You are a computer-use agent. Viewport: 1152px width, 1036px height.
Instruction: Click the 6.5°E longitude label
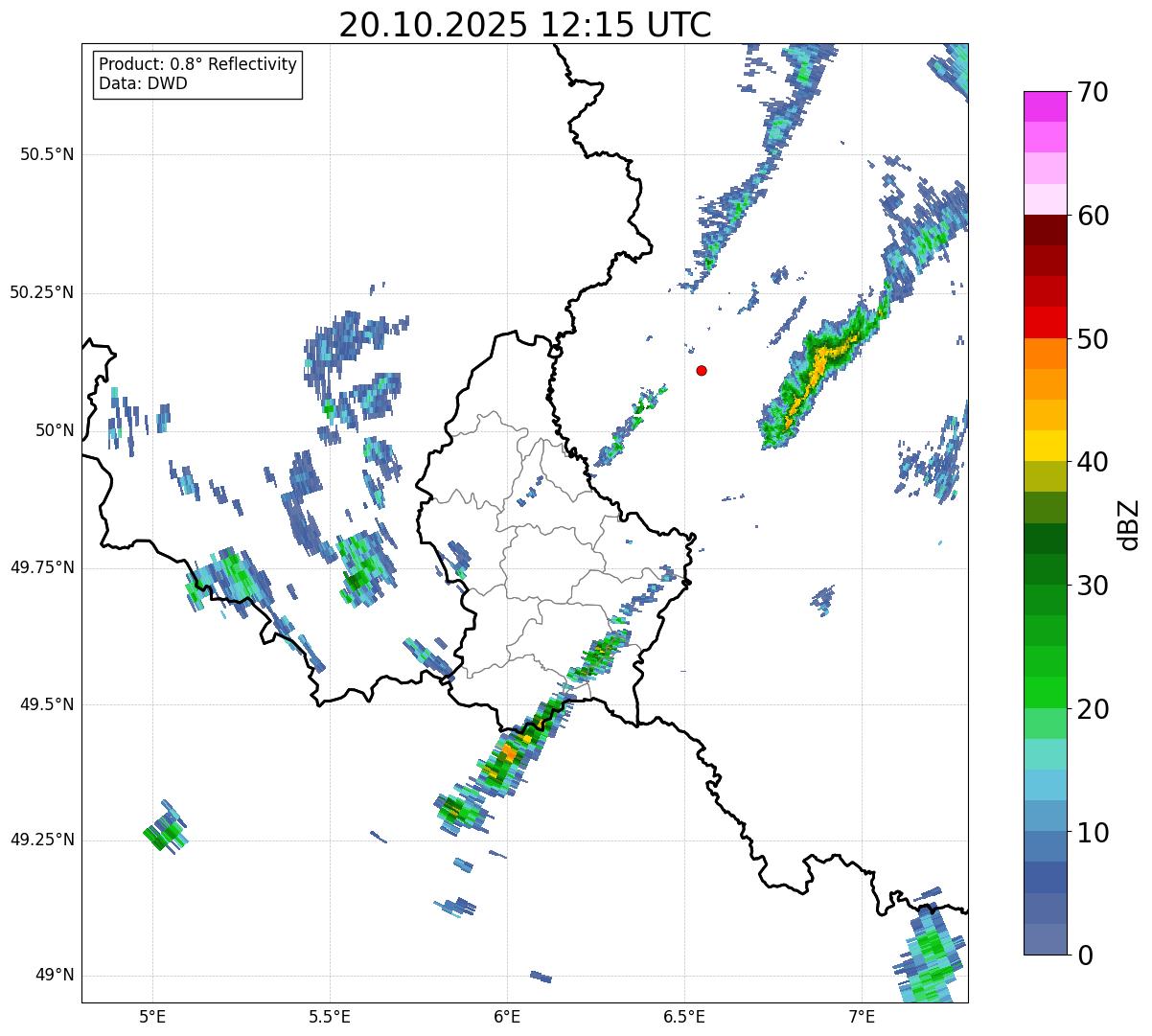pyautogui.click(x=684, y=1017)
